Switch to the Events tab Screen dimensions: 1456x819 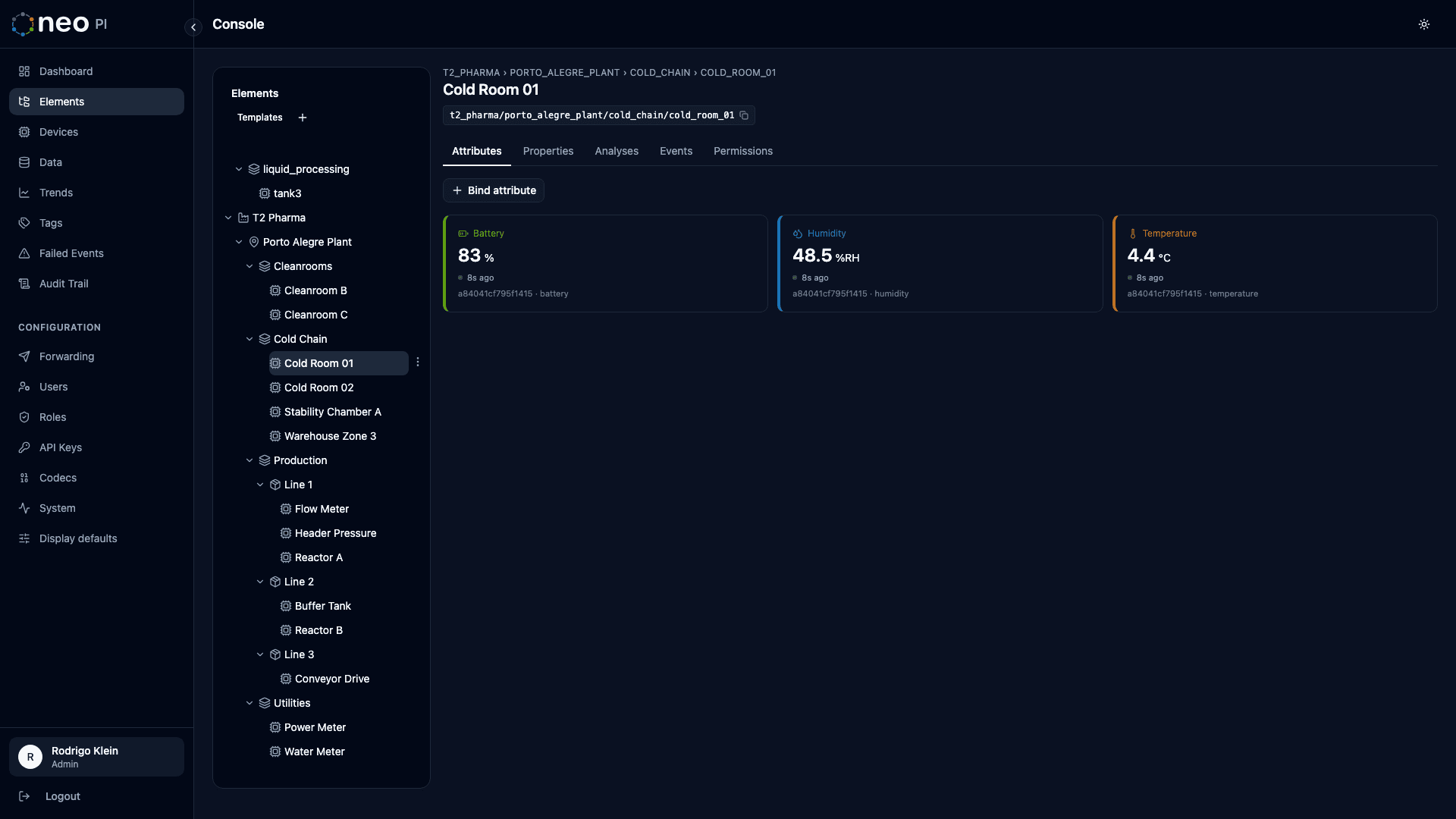tap(676, 151)
